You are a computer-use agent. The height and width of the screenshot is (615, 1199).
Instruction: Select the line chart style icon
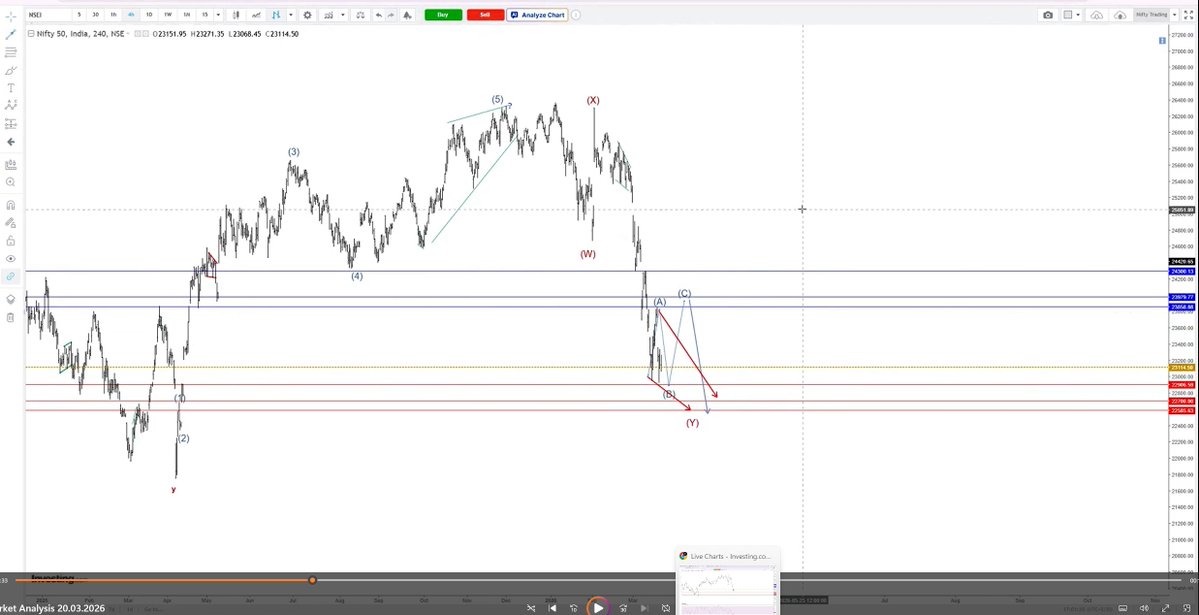[256, 15]
